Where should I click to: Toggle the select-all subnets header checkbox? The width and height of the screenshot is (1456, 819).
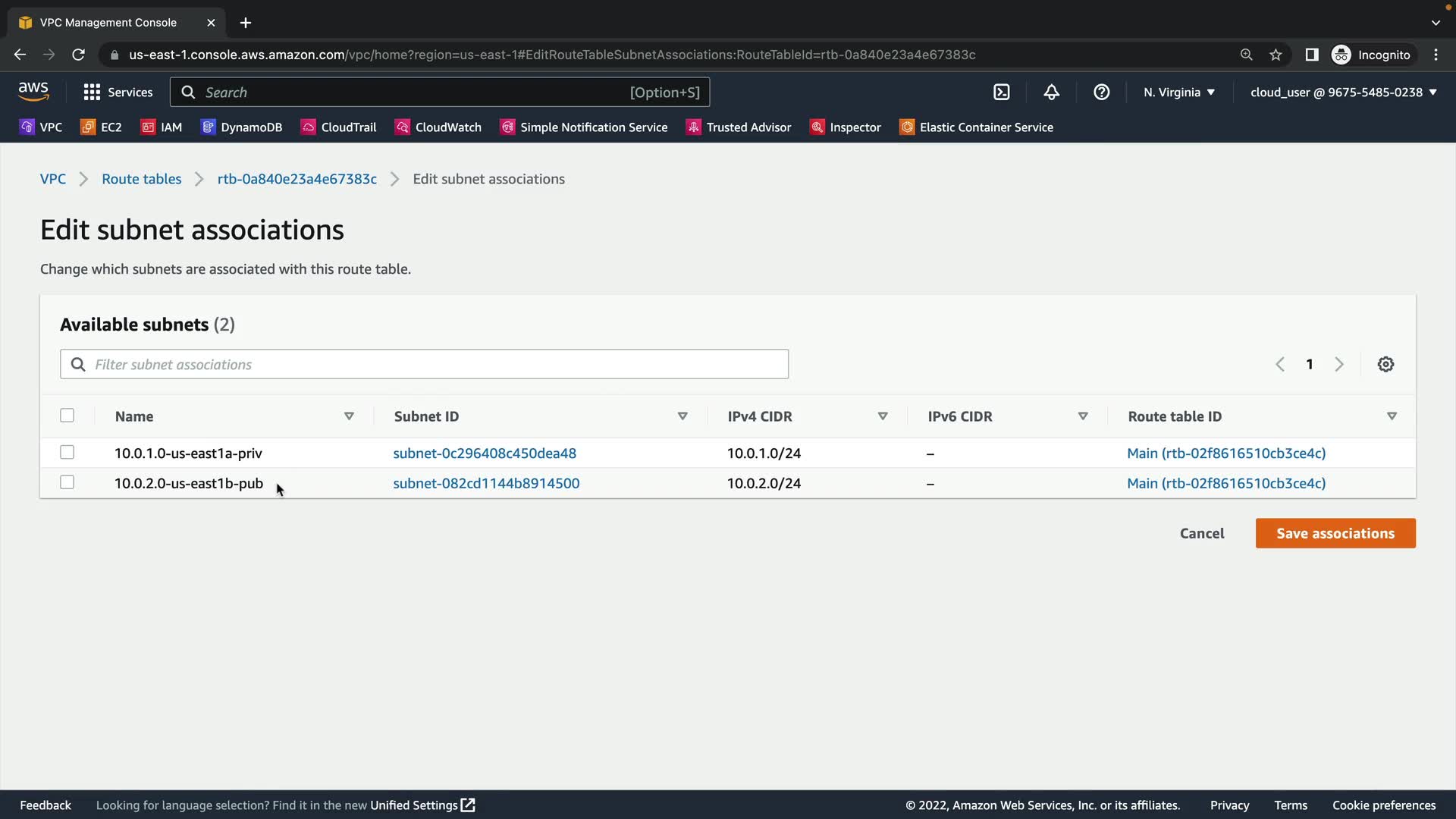point(67,416)
